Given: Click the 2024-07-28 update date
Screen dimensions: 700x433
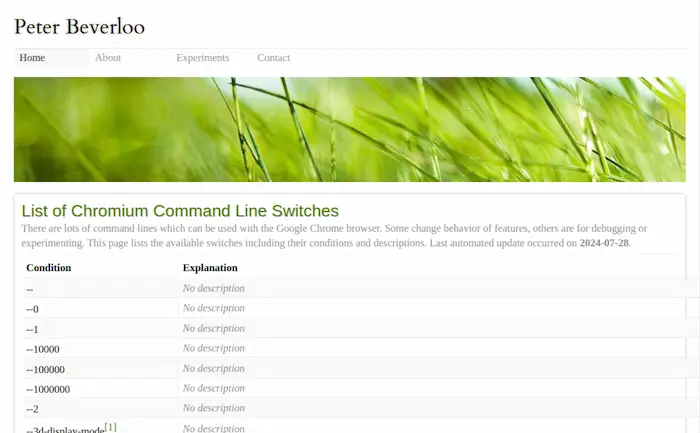Looking at the screenshot, I should 604,243.
